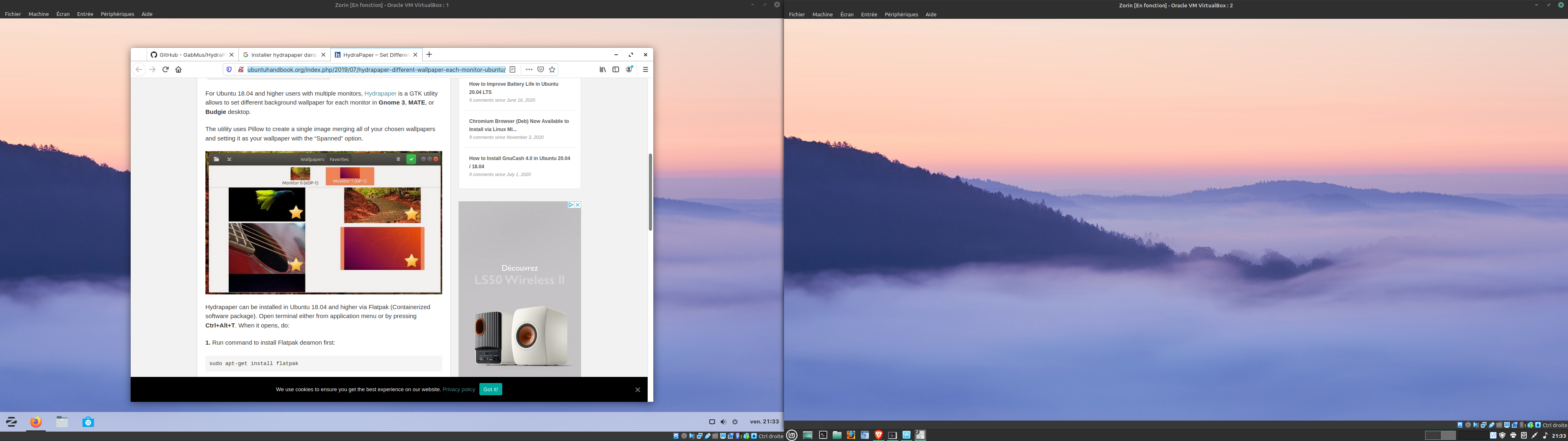Reload the page in Firefox

(x=165, y=69)
